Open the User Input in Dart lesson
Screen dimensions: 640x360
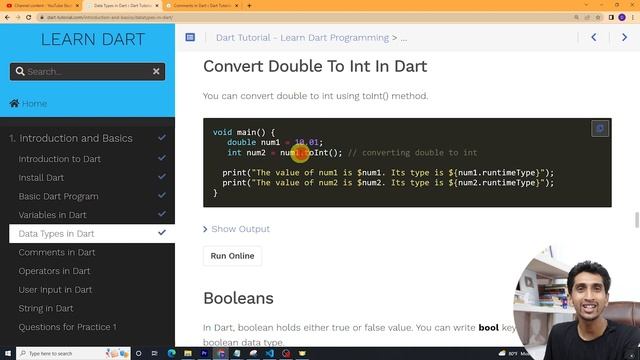(x=55, y=290)
